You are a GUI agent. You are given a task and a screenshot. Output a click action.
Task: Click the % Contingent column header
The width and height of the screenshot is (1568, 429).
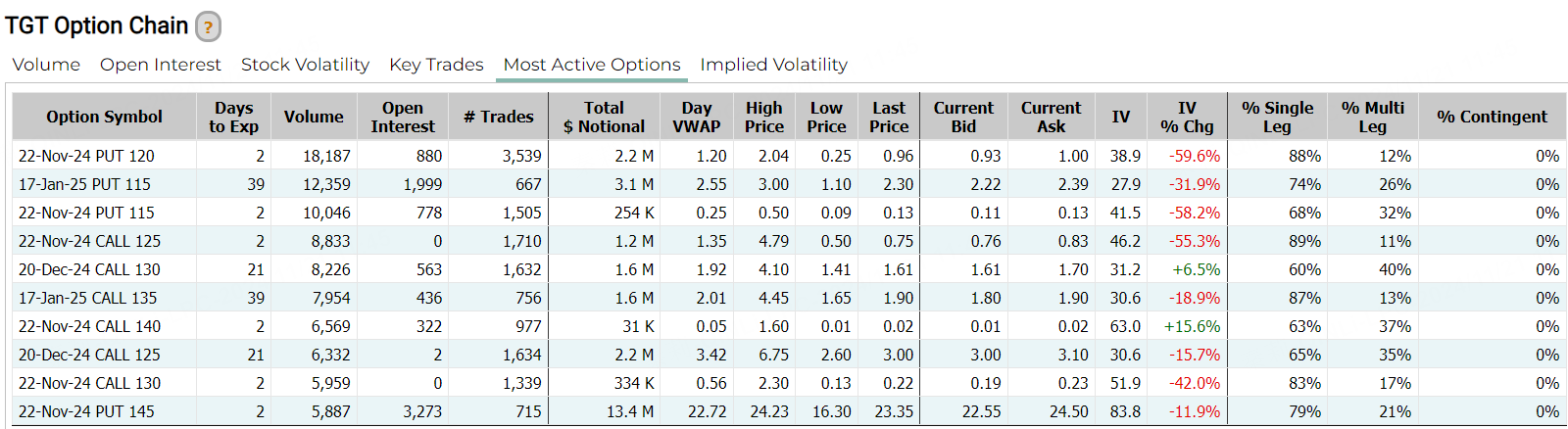[1492, 117]
